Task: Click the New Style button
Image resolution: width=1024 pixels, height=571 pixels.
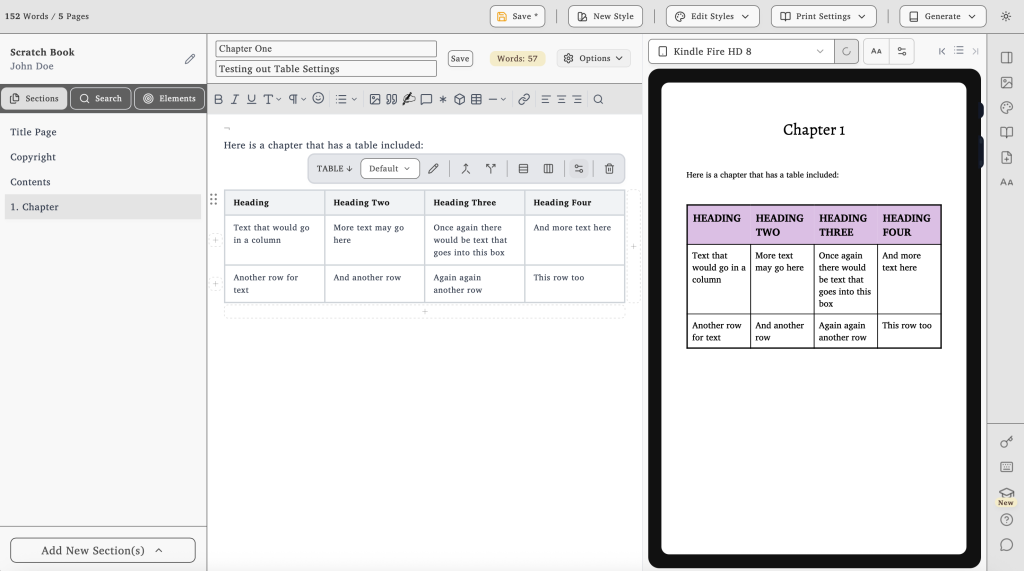Action: click(x=605, y=16)
